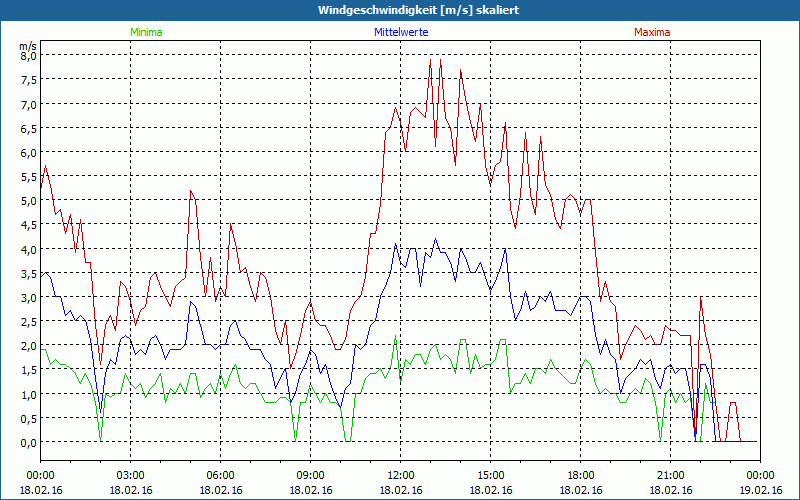
Task: Click the 7,0 y-axis tick label
Action: 28,104
